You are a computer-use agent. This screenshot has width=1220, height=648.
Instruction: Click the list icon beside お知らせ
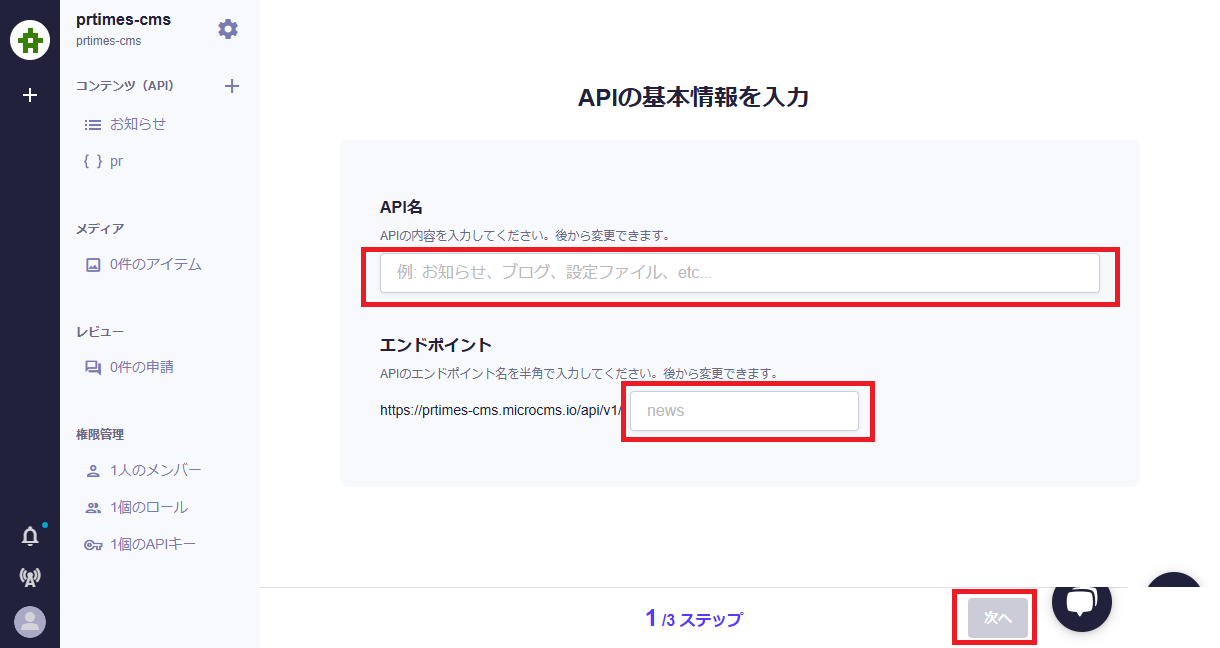pos(93,125)
